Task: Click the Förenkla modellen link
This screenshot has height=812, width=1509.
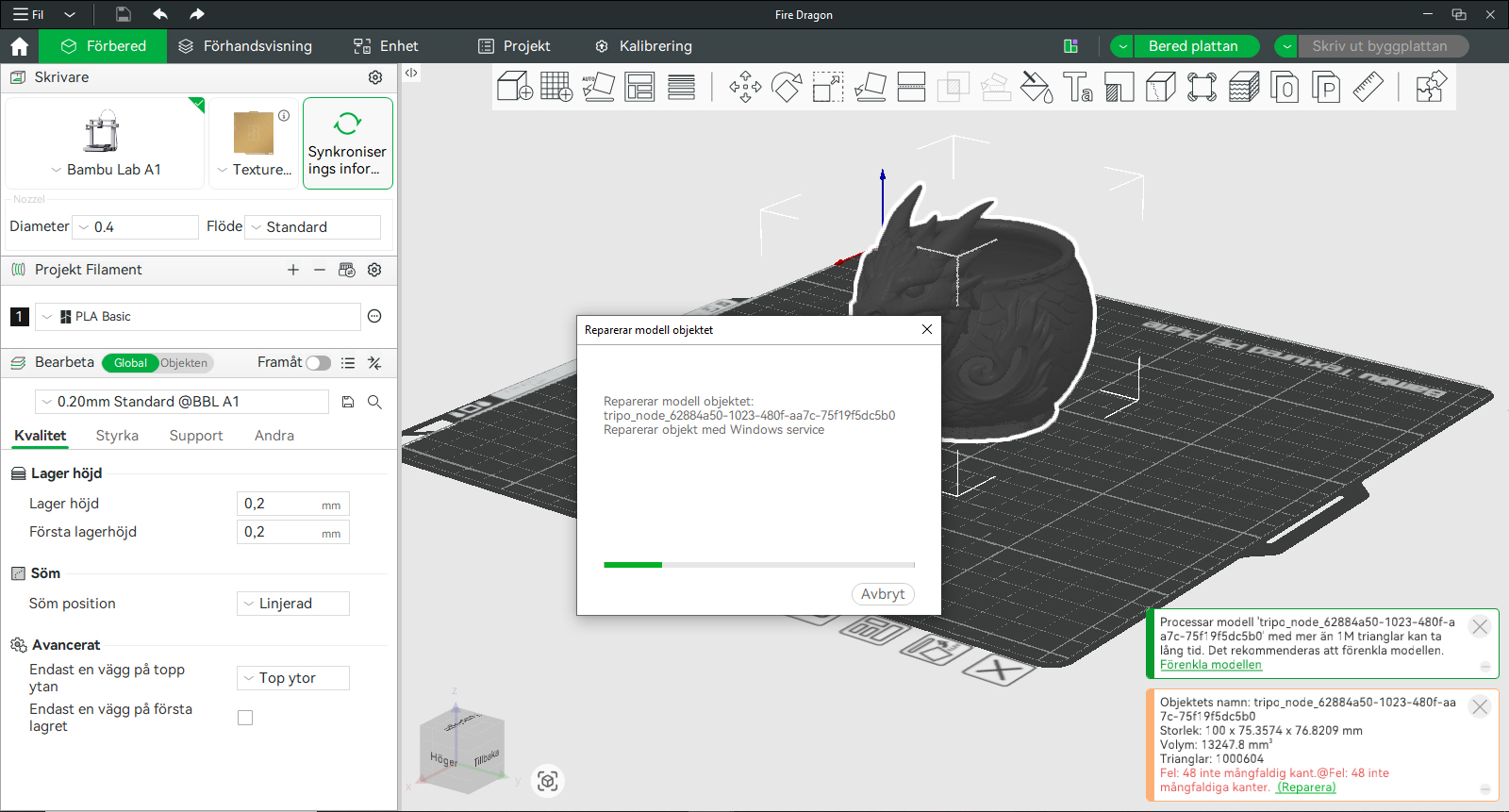Action: 1211,665
